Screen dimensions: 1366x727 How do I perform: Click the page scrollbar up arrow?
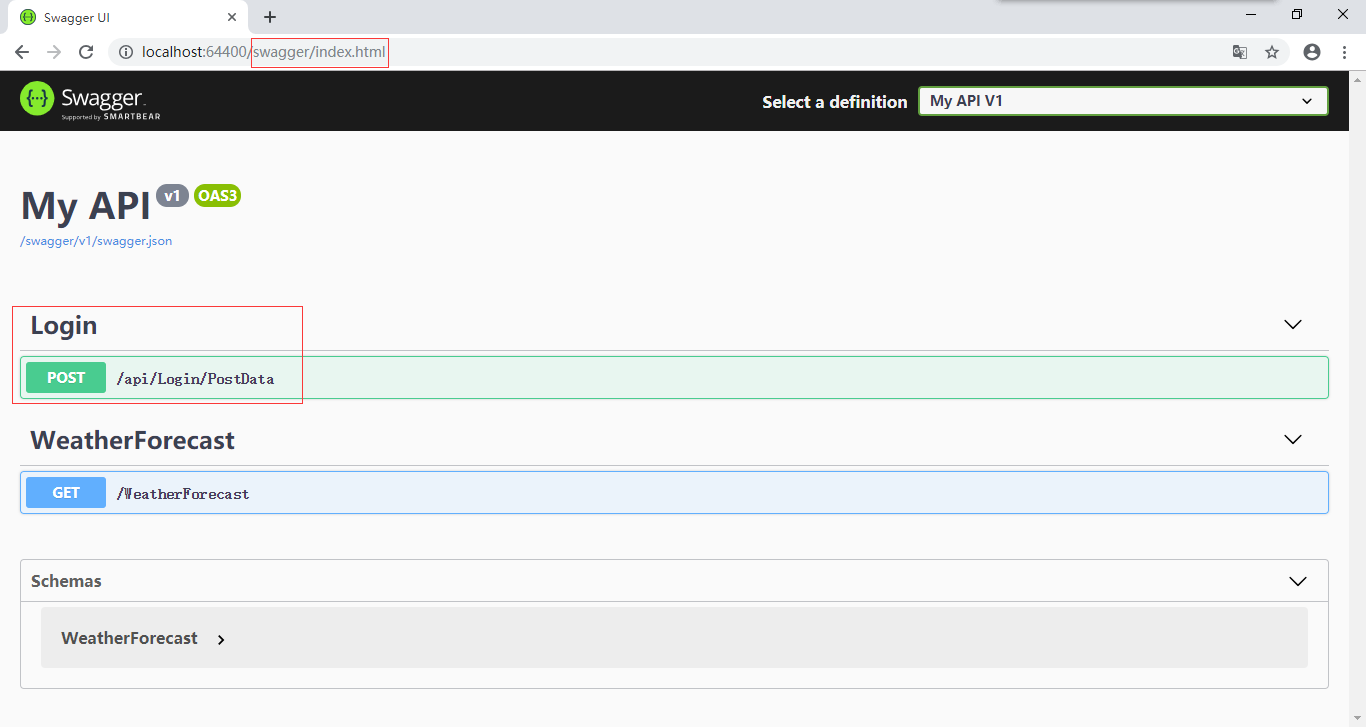[1358, 78]
